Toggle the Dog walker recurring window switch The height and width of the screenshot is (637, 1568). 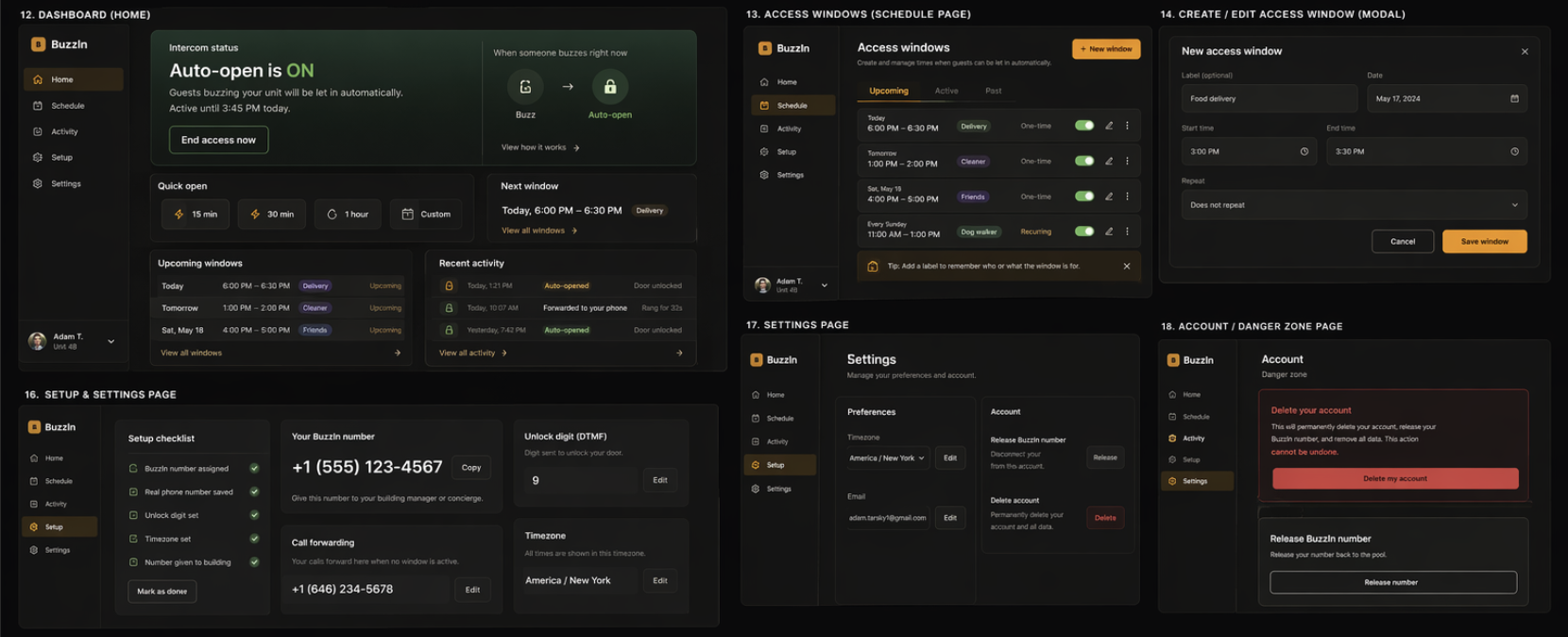pos(1084,232)
